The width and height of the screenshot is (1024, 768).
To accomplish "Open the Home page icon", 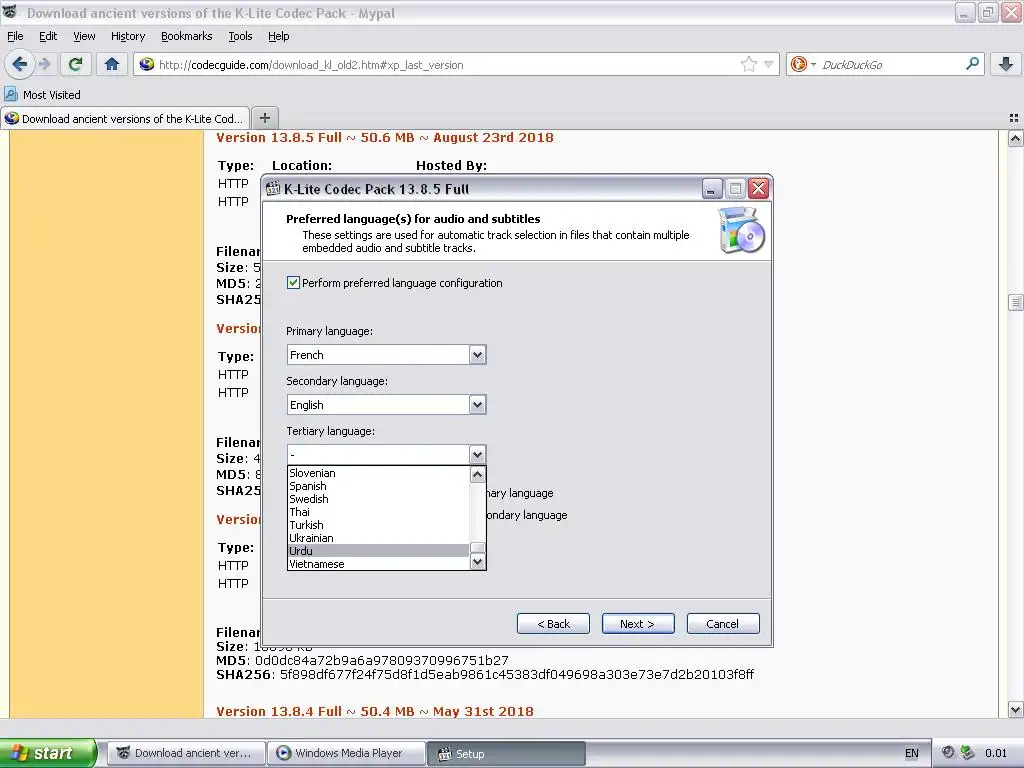I will tap(112, 64).
